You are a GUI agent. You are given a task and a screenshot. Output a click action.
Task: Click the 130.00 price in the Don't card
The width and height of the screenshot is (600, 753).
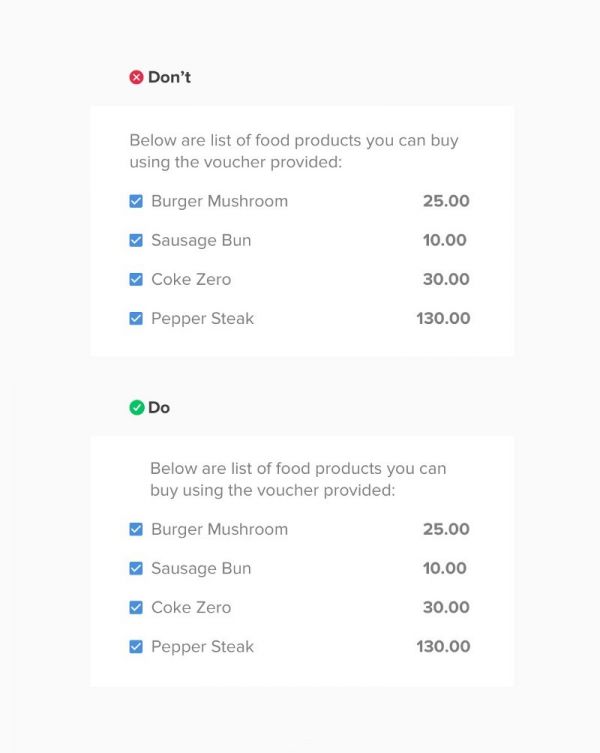(x=443, y=319)
